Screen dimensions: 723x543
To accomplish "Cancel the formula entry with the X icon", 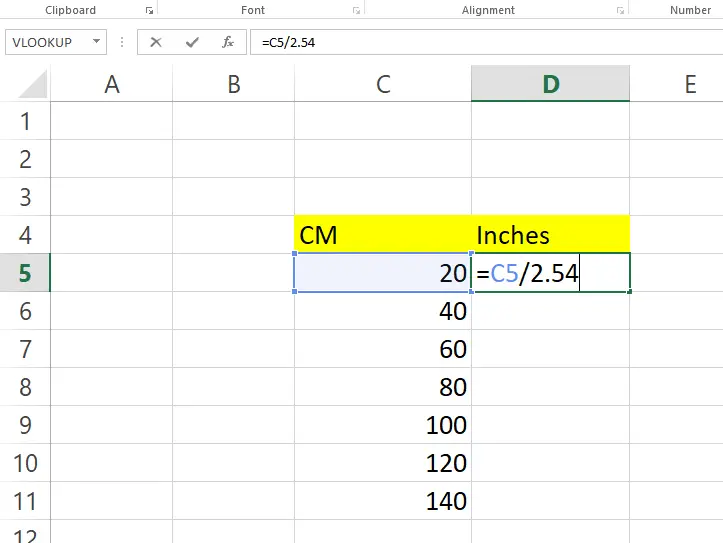I will coord(156,42).
